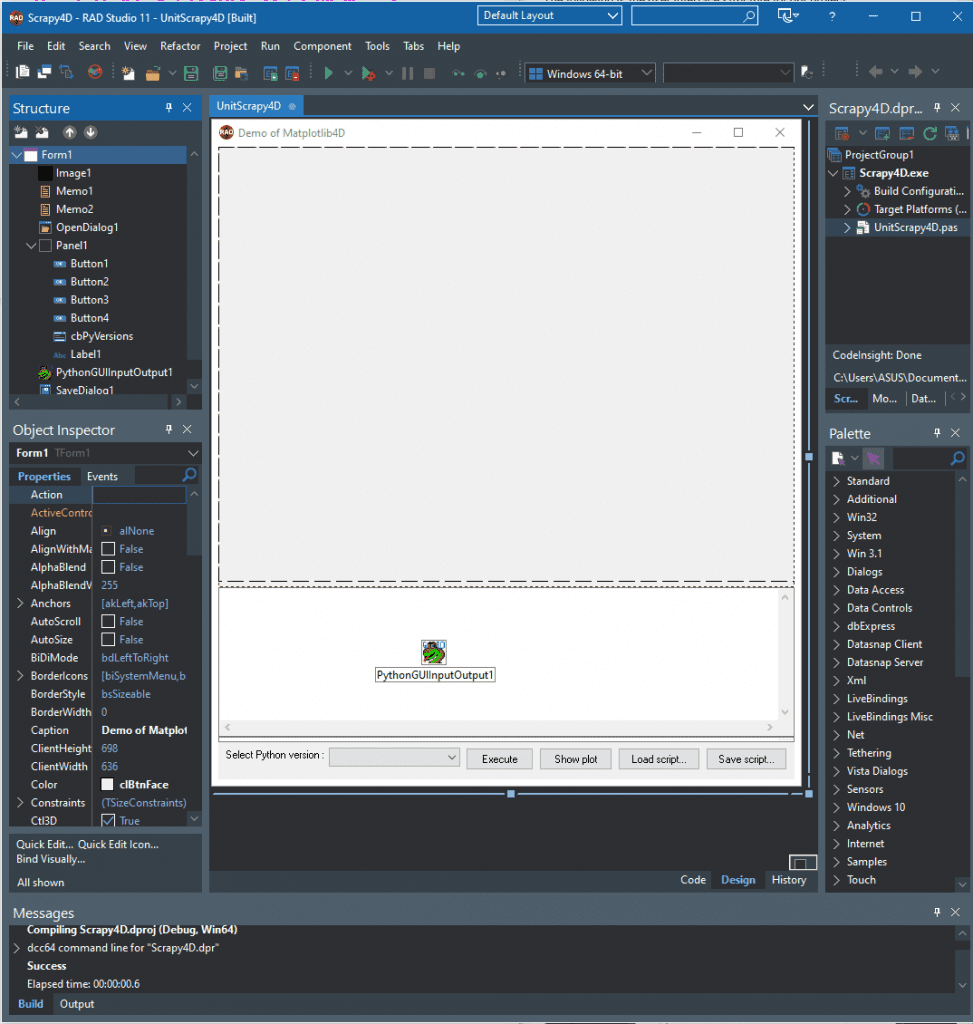Viewport: 973px width, 1024px height.
Task: Click the Stop program toolbar icon
Action: [429, 73]
